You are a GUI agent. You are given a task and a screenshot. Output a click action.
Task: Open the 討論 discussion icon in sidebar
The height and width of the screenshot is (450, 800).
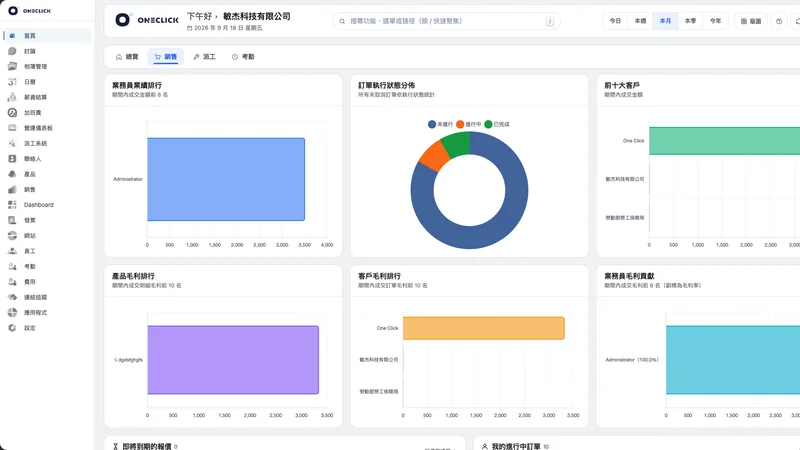tap(12, 51)
